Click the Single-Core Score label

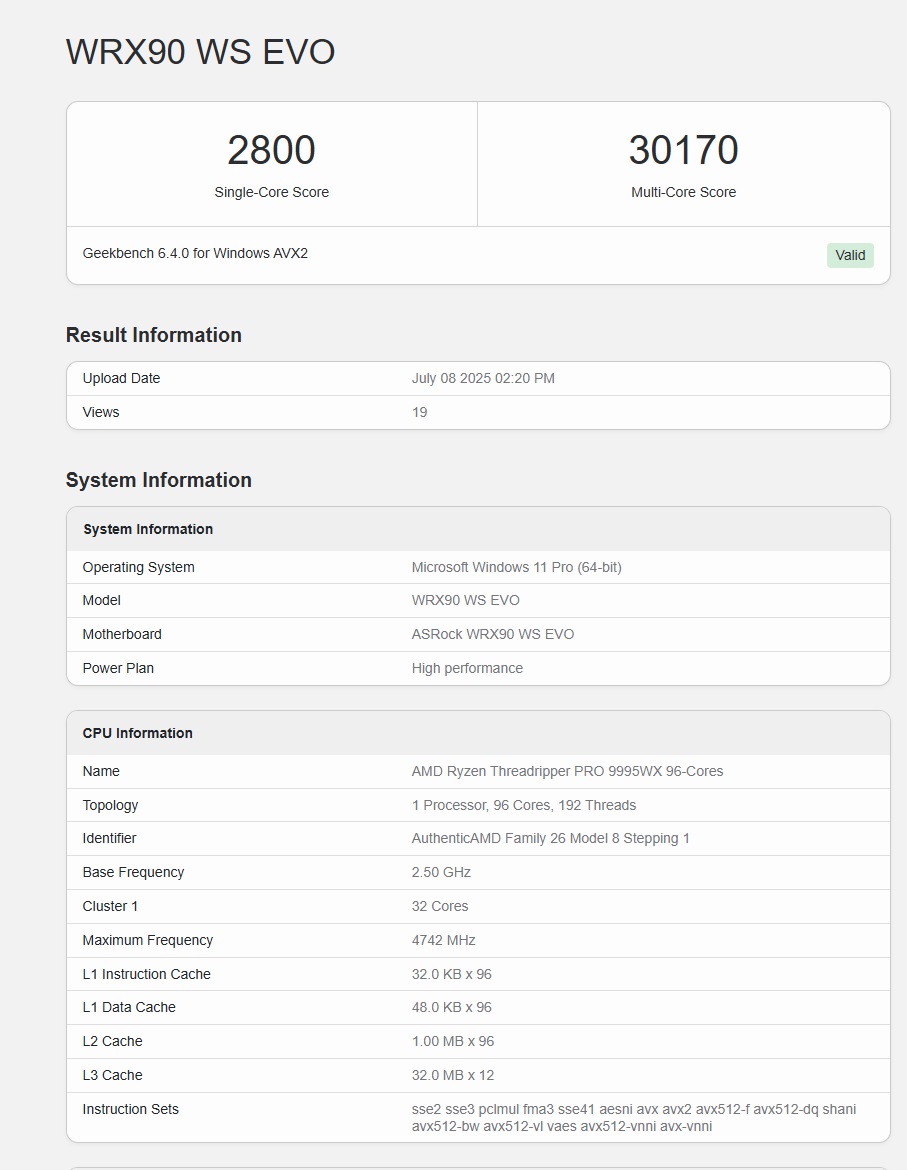click(272, 192)
